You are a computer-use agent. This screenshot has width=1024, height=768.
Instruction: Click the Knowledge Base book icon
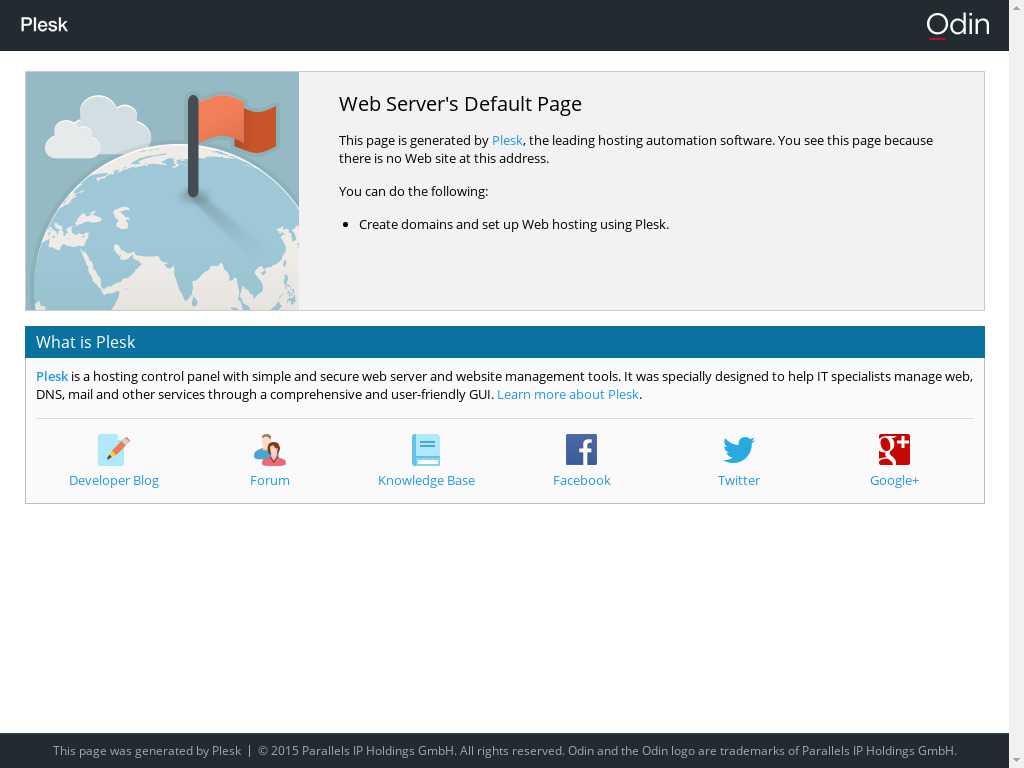[426, 449]
